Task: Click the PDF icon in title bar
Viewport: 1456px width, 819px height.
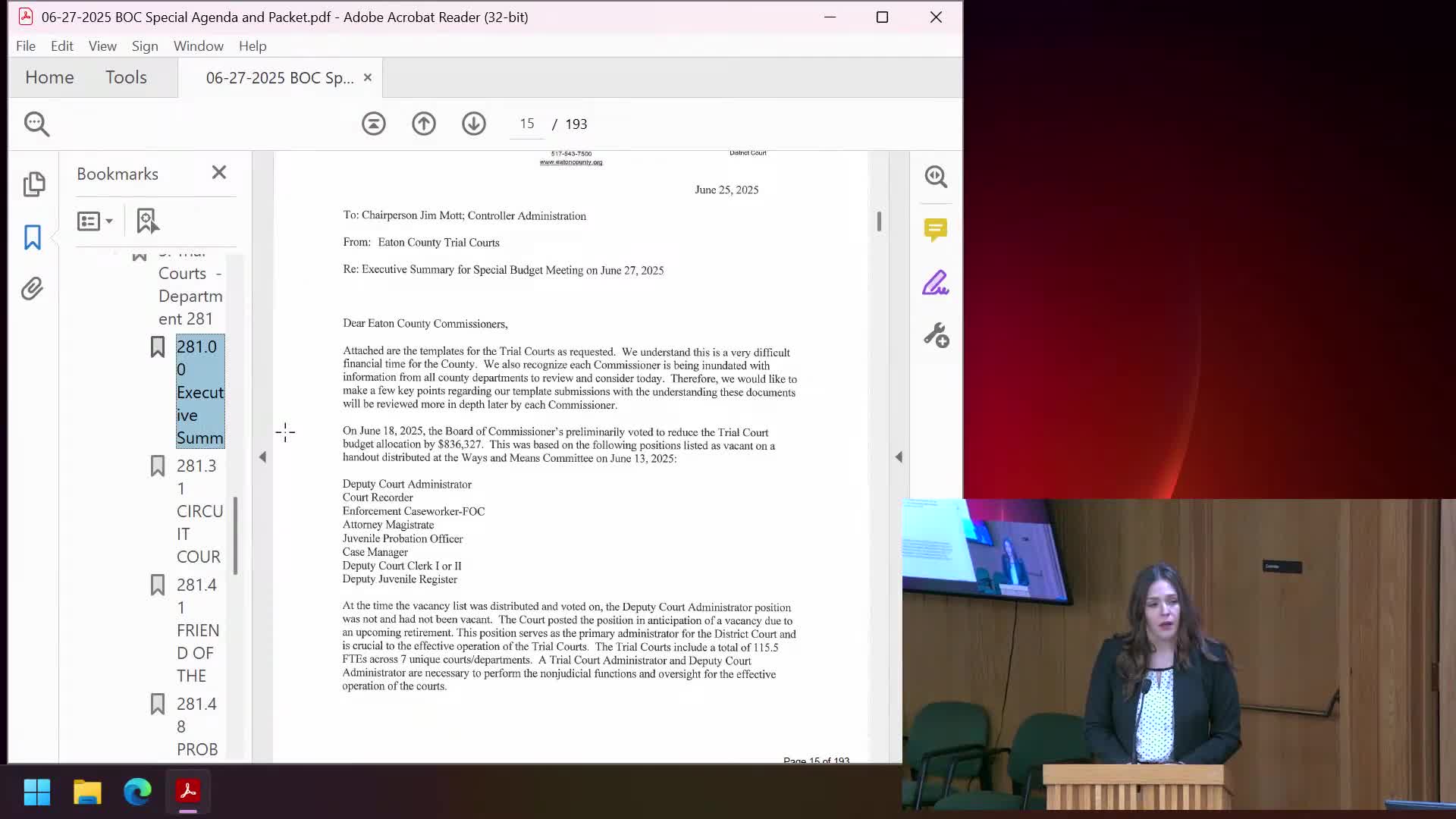Action: coord(26,17)
